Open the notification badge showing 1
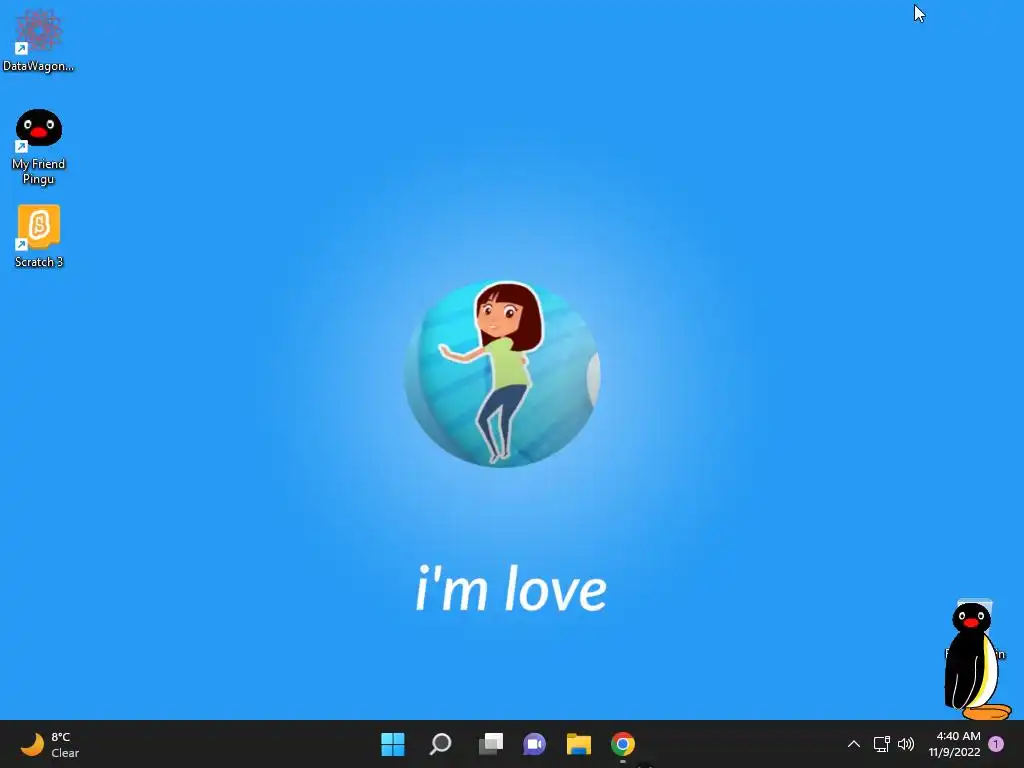The width and height of the screenshot is (1024, 768). point(996,744)
